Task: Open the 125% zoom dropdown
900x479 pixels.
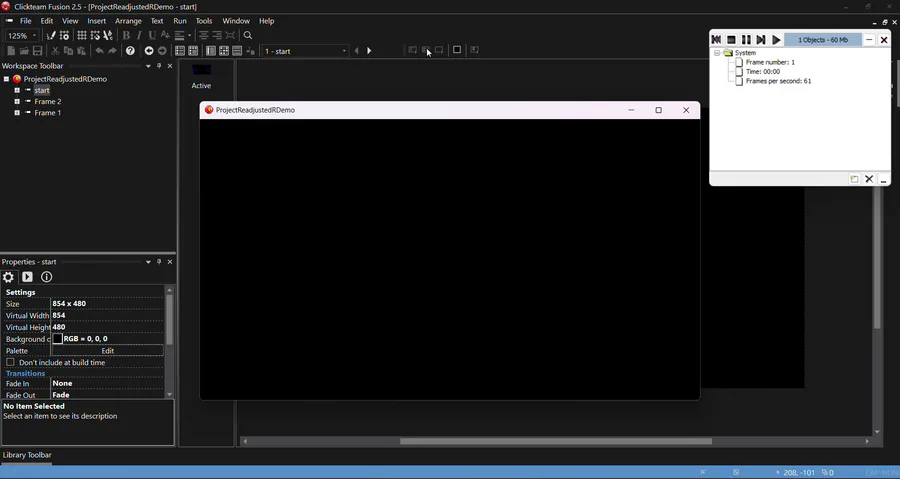Action: pos(34,36)
